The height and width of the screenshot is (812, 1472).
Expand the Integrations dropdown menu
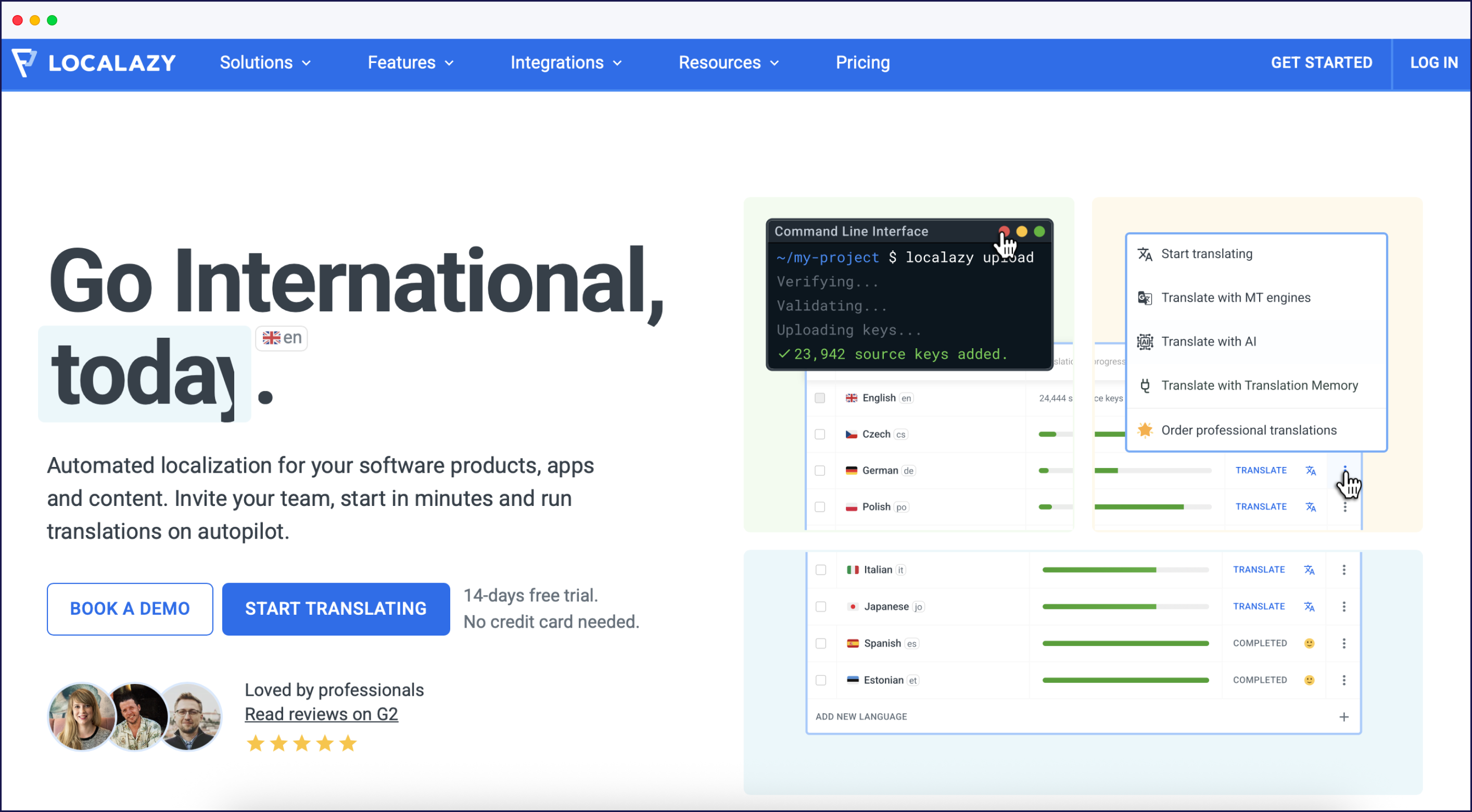(x=566, y=63)
